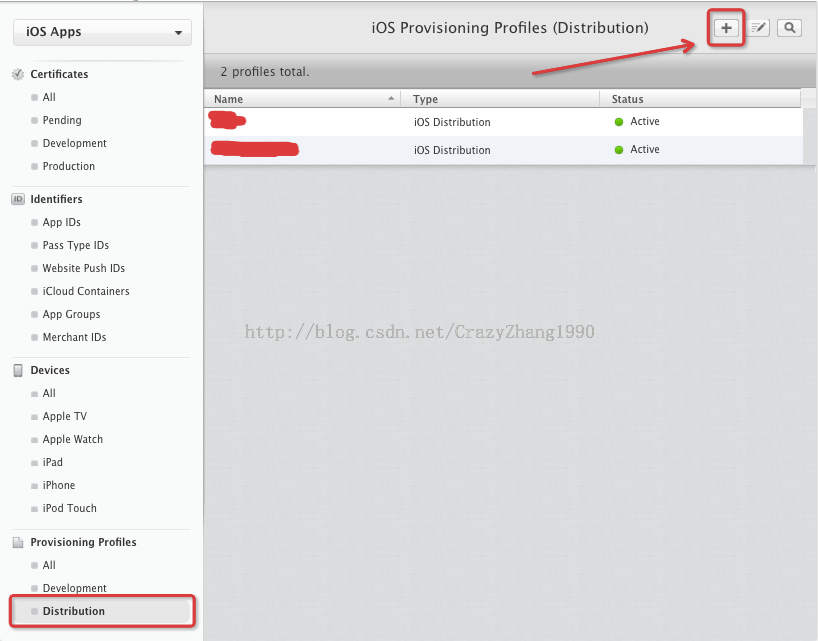
Task: Open iPod Touch devices
Action: (x=69, y=509)
